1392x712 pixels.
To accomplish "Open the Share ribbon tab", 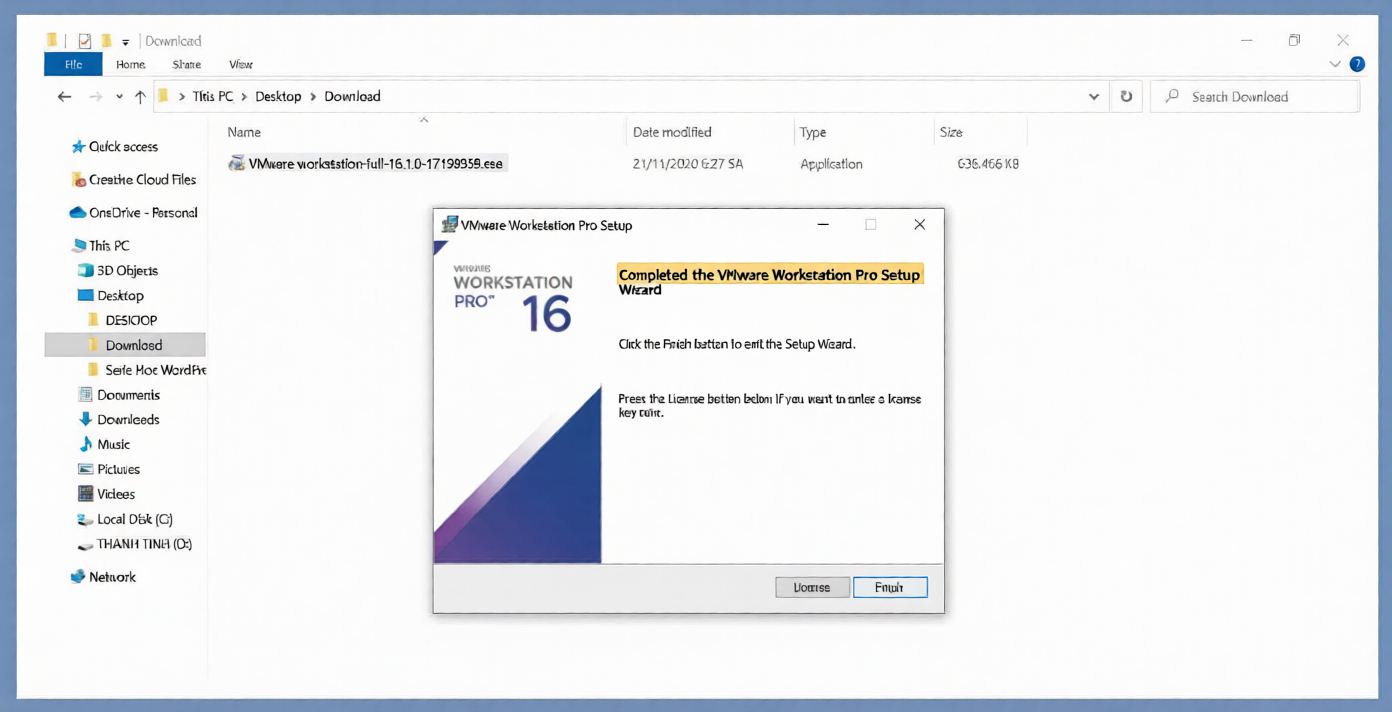I will coord(186,64).
